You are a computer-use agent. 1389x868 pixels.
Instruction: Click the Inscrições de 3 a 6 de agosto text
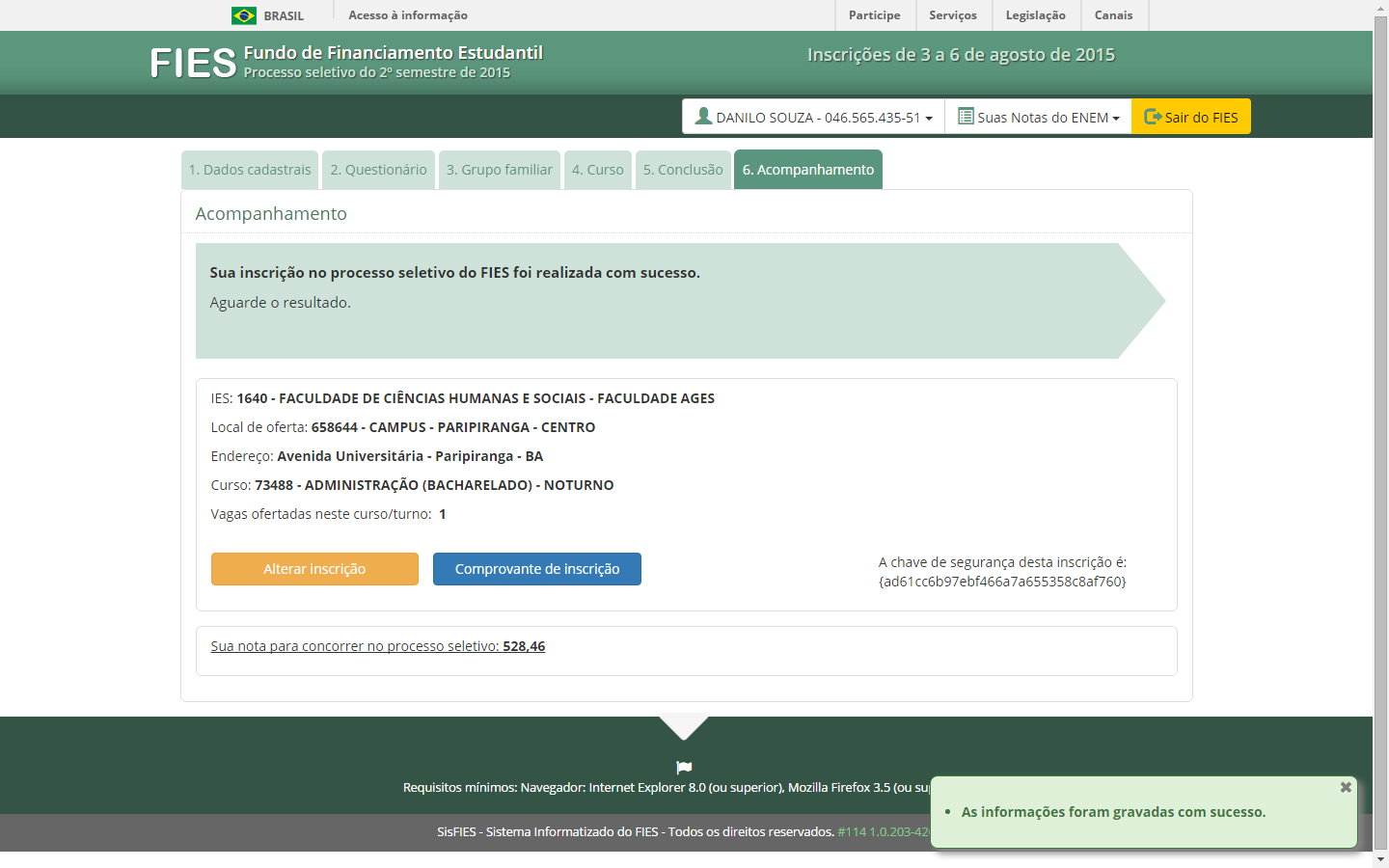(x=961, y=55)
